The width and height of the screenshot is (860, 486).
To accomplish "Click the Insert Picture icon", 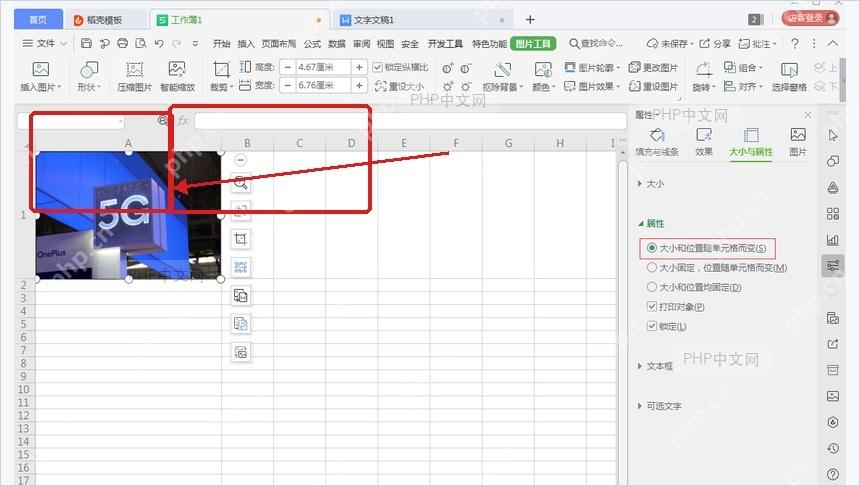I will point(41,70).
